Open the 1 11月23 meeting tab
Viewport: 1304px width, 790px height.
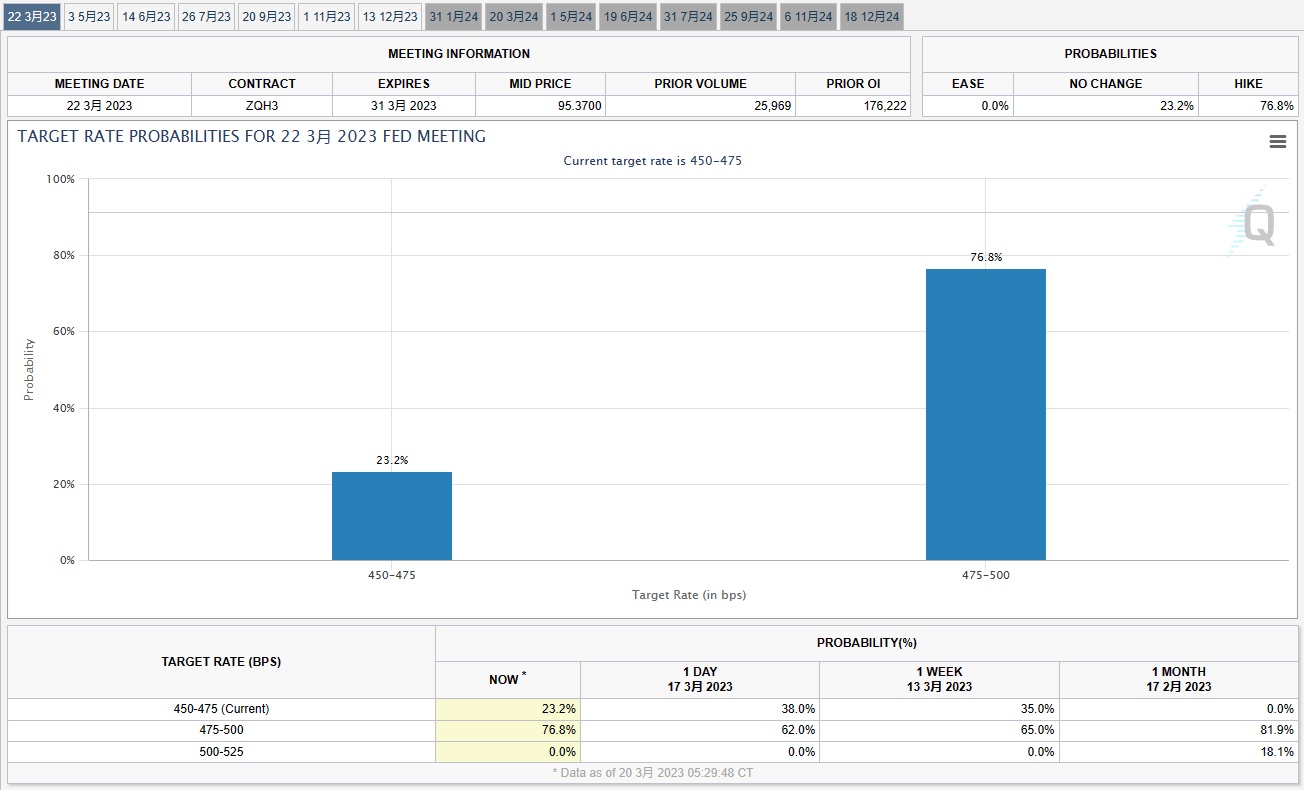(327, 17)
